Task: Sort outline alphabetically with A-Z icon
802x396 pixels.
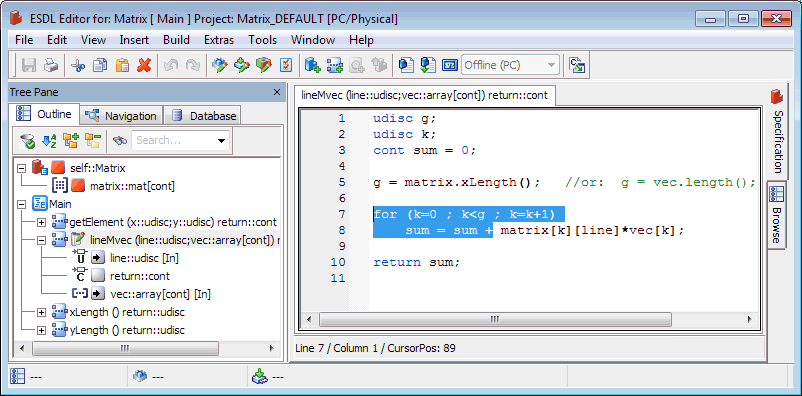Action: pos(49,141)
